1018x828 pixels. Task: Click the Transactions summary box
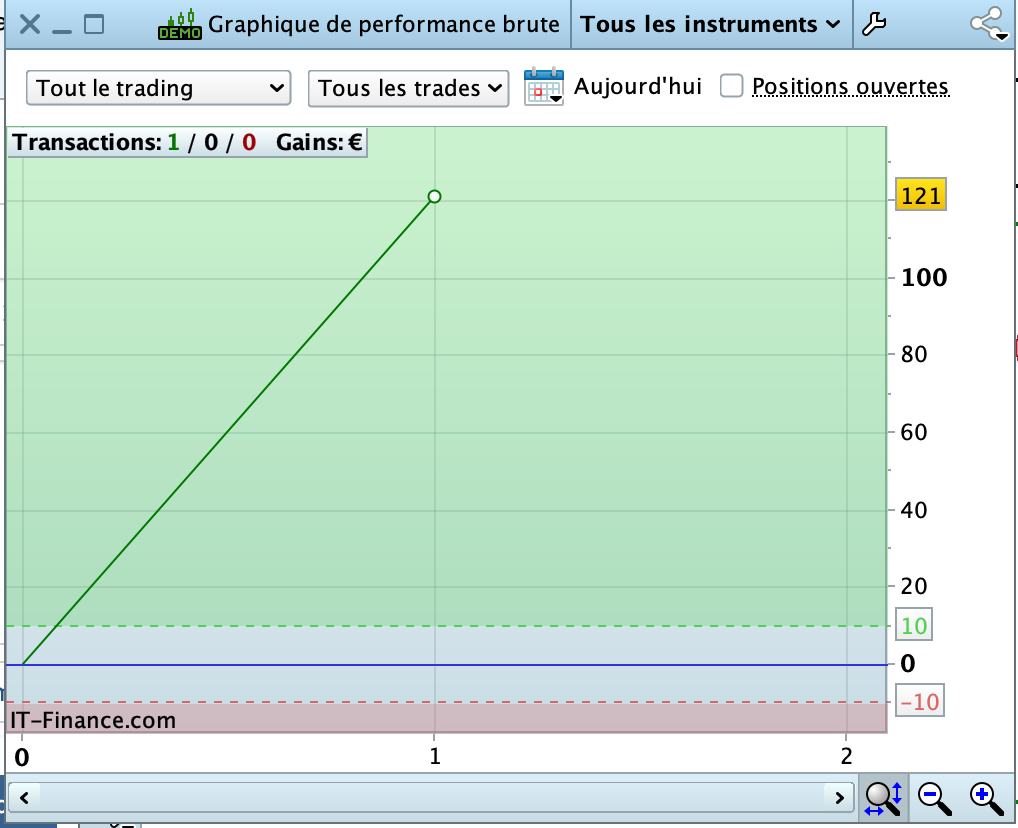click(187, 142)
